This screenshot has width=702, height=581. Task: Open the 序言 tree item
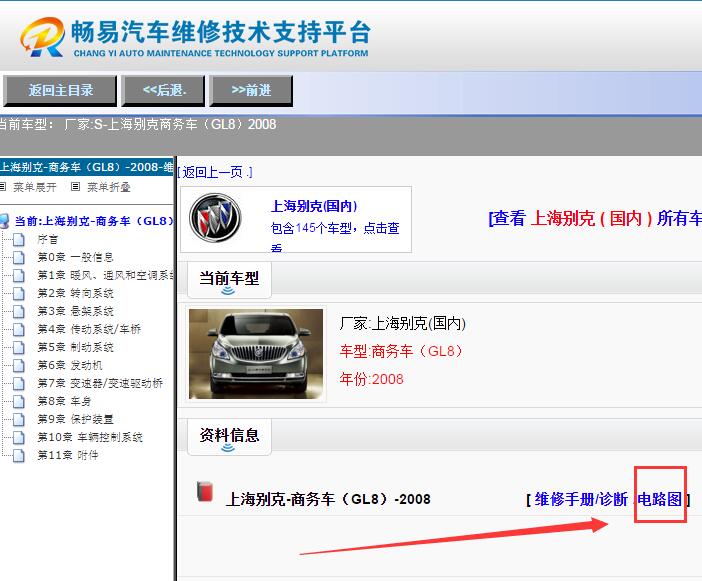click(47, 239)
